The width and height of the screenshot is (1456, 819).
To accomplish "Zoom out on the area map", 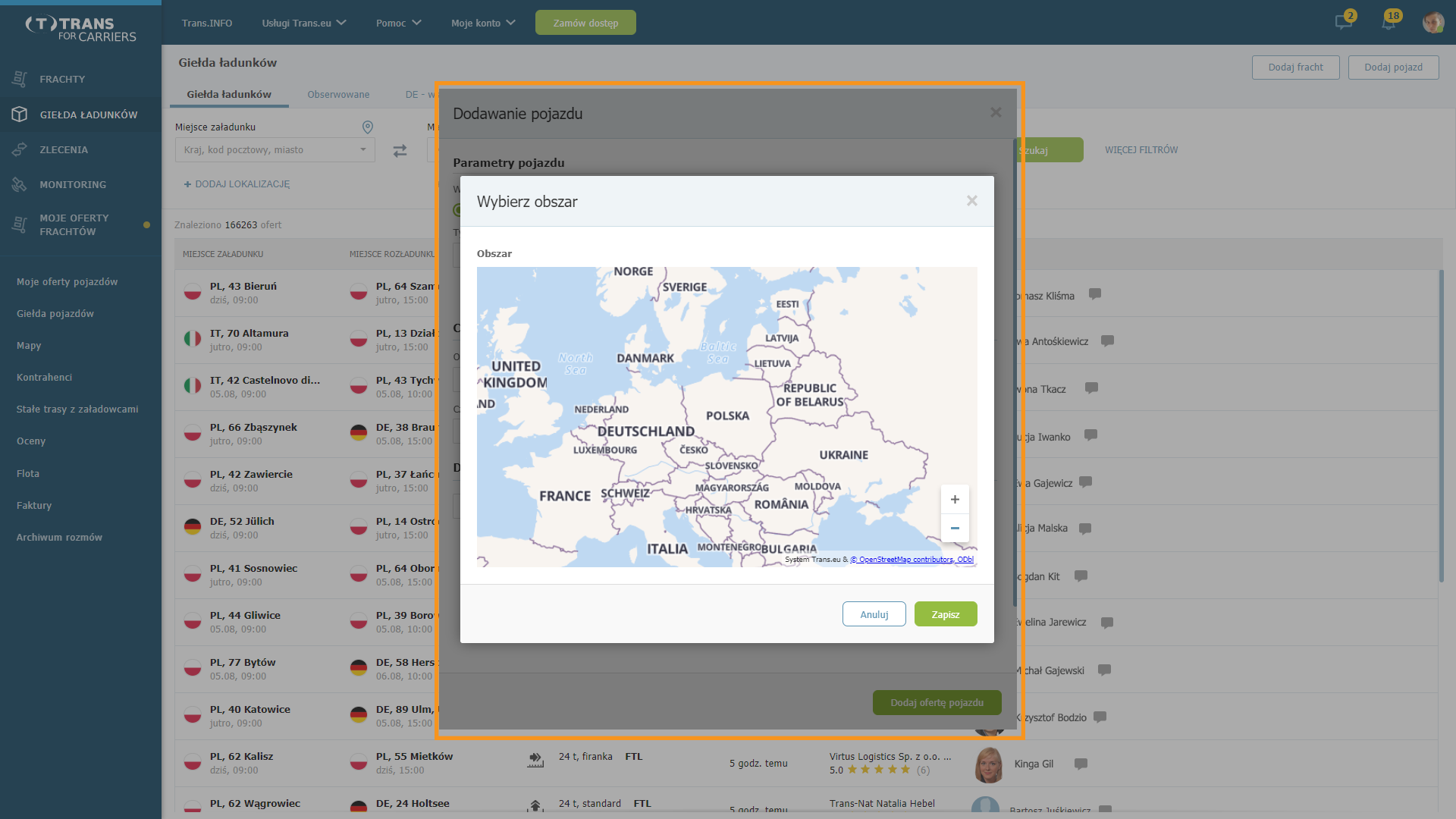I will coord(955,528).
